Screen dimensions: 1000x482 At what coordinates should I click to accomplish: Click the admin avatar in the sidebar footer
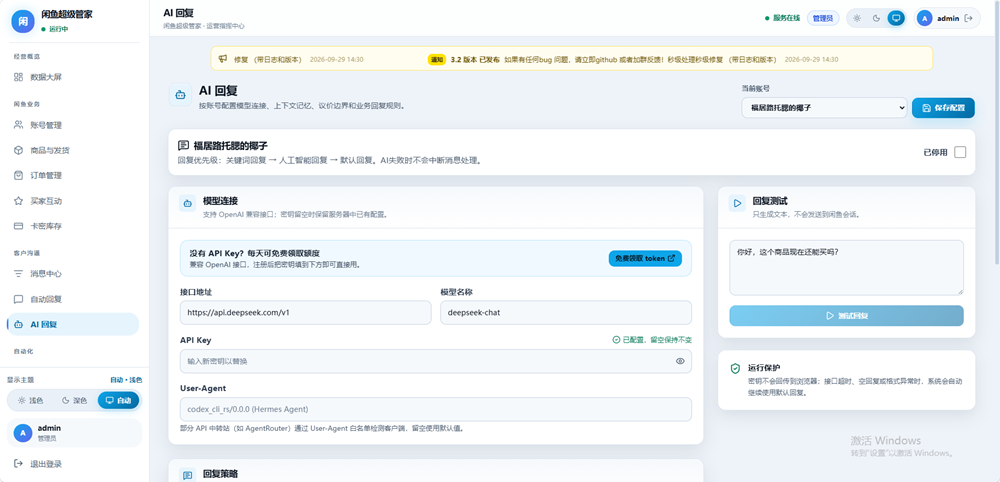point(23,433)
